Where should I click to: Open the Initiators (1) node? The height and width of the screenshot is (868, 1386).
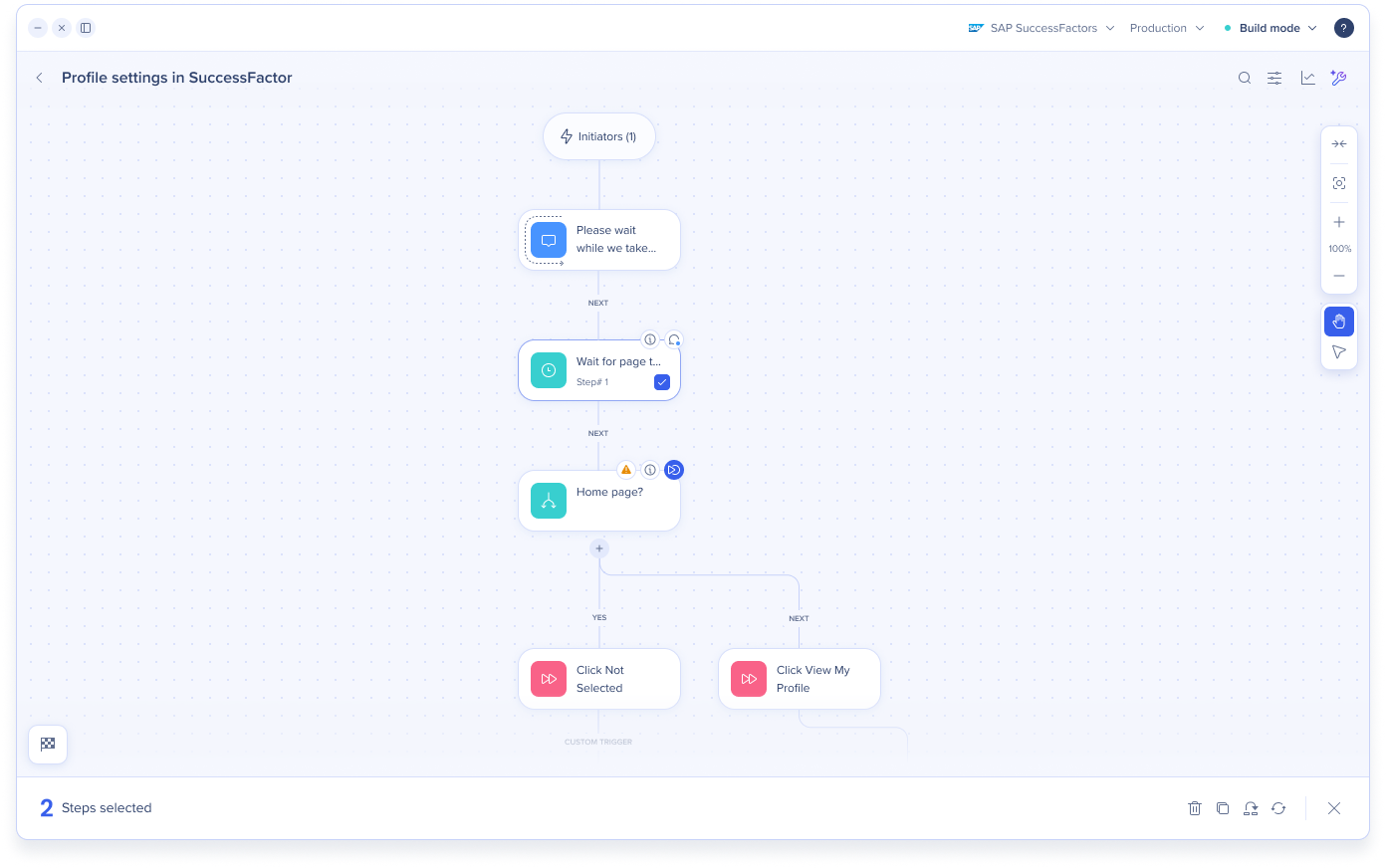599,136
